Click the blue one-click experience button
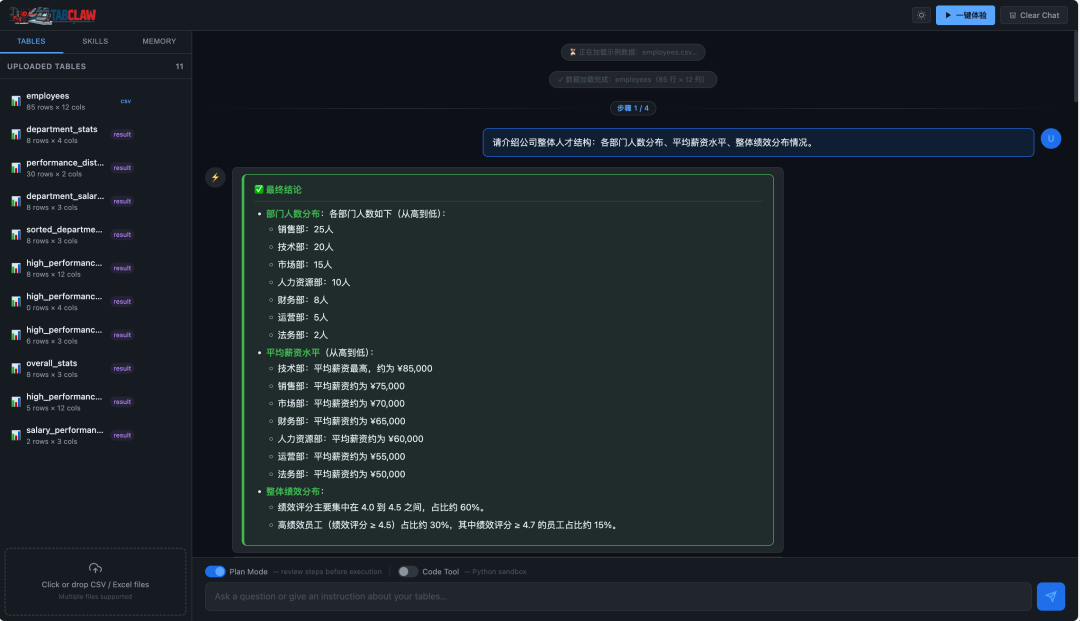This screenshot has height=621, width=1080. 965,15
